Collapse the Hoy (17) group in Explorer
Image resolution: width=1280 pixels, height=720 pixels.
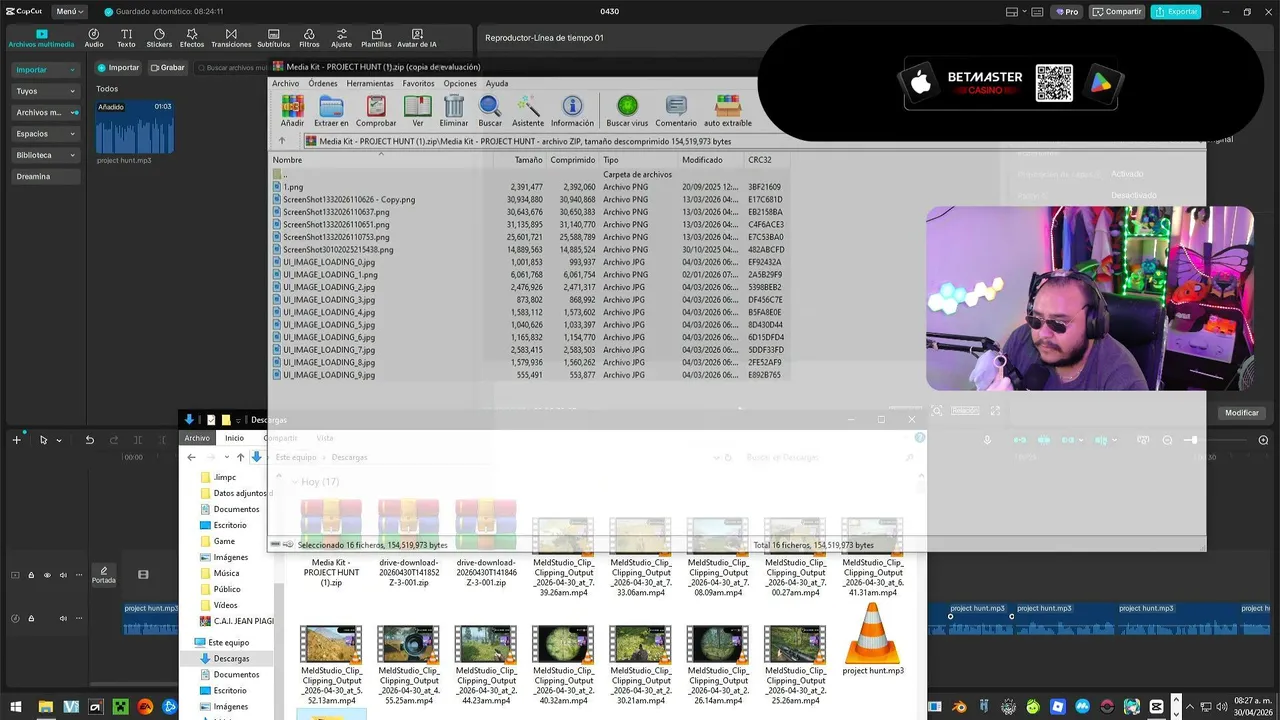click(295, 482)
